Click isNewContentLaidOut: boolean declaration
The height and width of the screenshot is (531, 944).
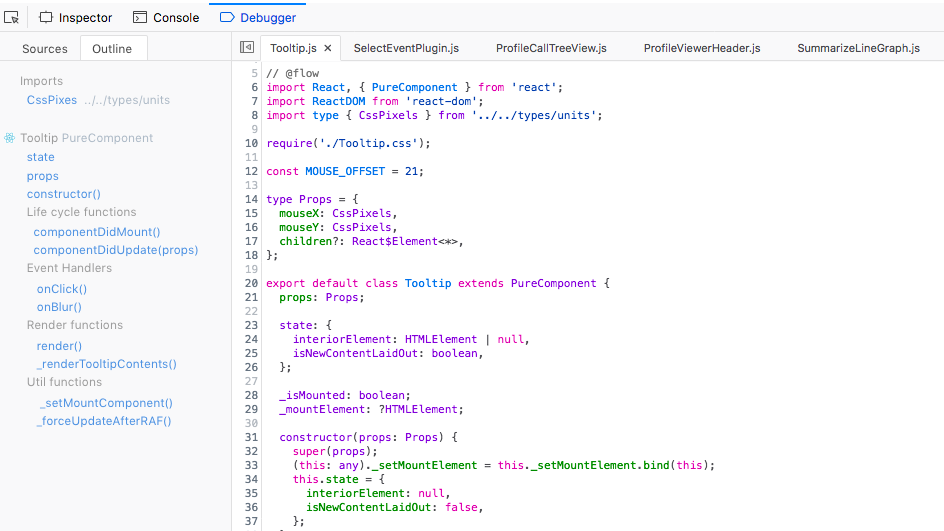point(388,353)
